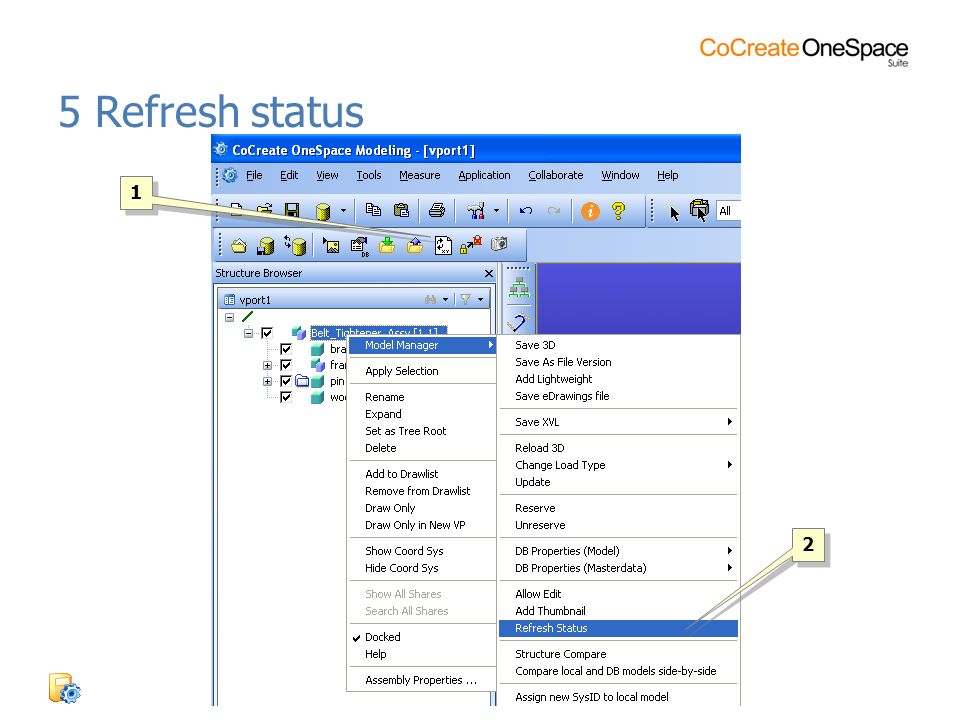Select the Model Manager context menu item
Viewport: 960px width, 720px height.
point(422,345)
